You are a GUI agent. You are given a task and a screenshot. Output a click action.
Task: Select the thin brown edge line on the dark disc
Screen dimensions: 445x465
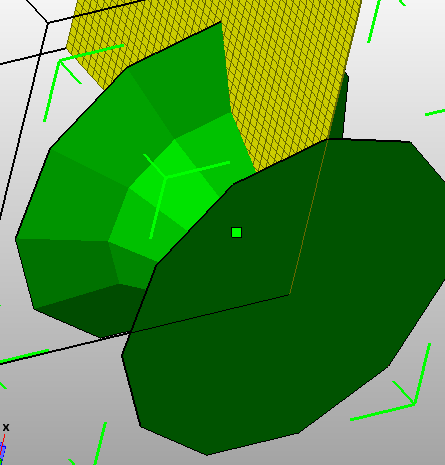click(x=308, y=217)
